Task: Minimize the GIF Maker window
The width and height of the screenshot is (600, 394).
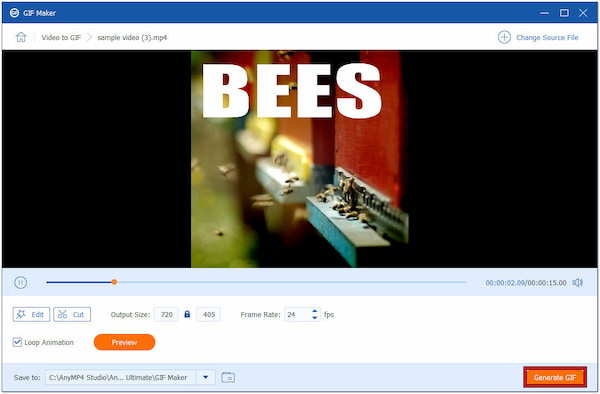Action: (x=545, y=13)
